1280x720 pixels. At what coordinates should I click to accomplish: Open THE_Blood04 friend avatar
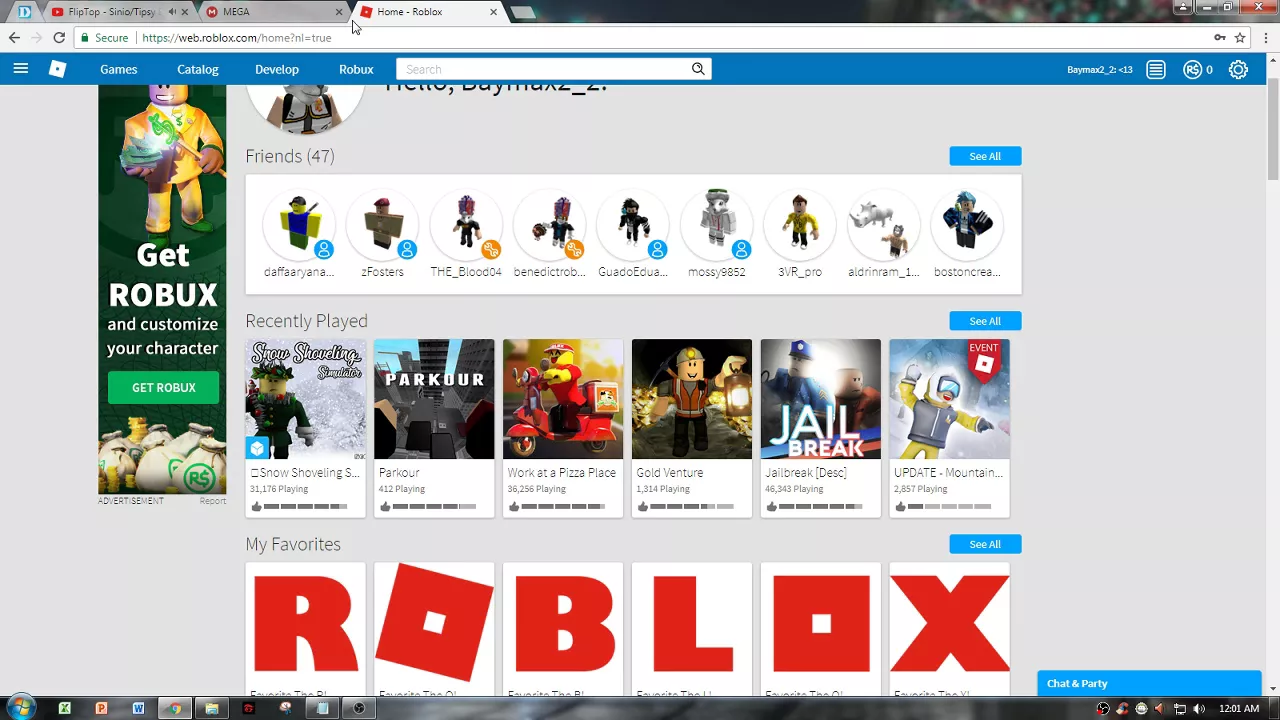point(466,224)
